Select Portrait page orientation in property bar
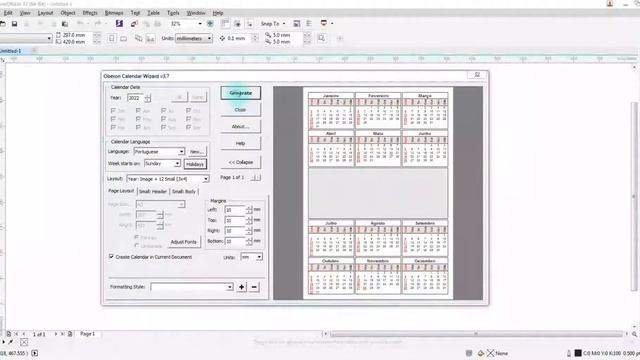Image resolution: width=640 pixels, height=360 pixels. (x=111, y=38)
